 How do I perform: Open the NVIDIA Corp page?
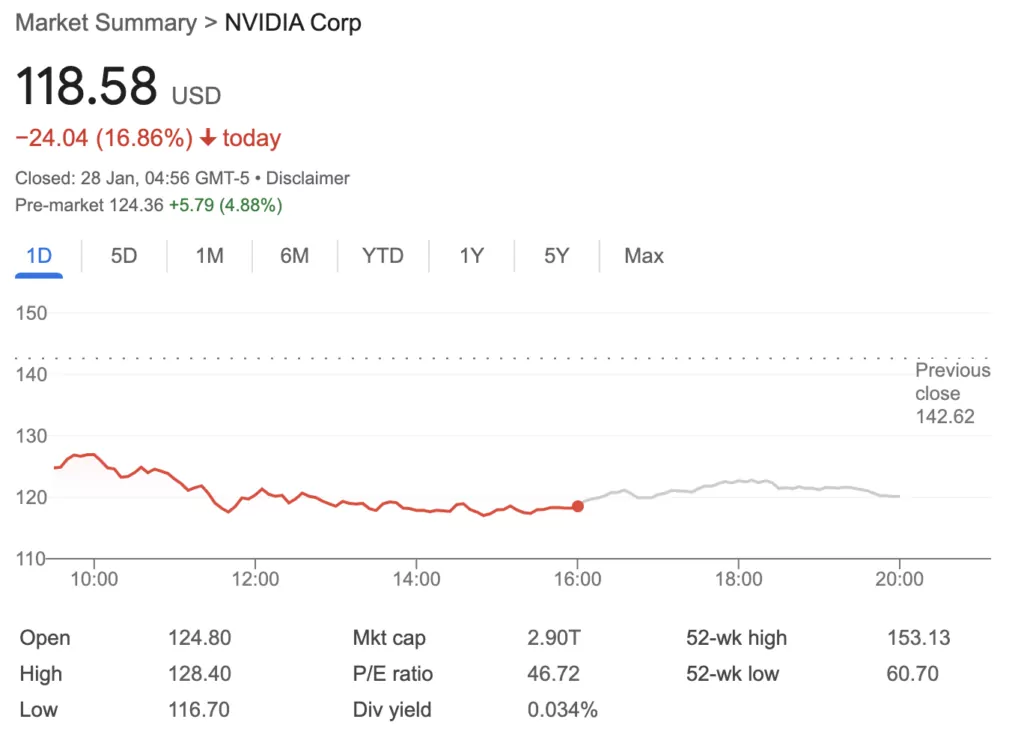pos(293,22)
